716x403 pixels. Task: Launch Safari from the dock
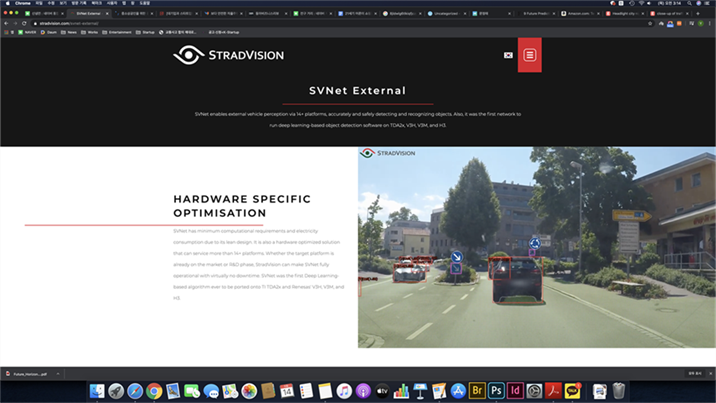pyautogui.click(x=135, y=391)
